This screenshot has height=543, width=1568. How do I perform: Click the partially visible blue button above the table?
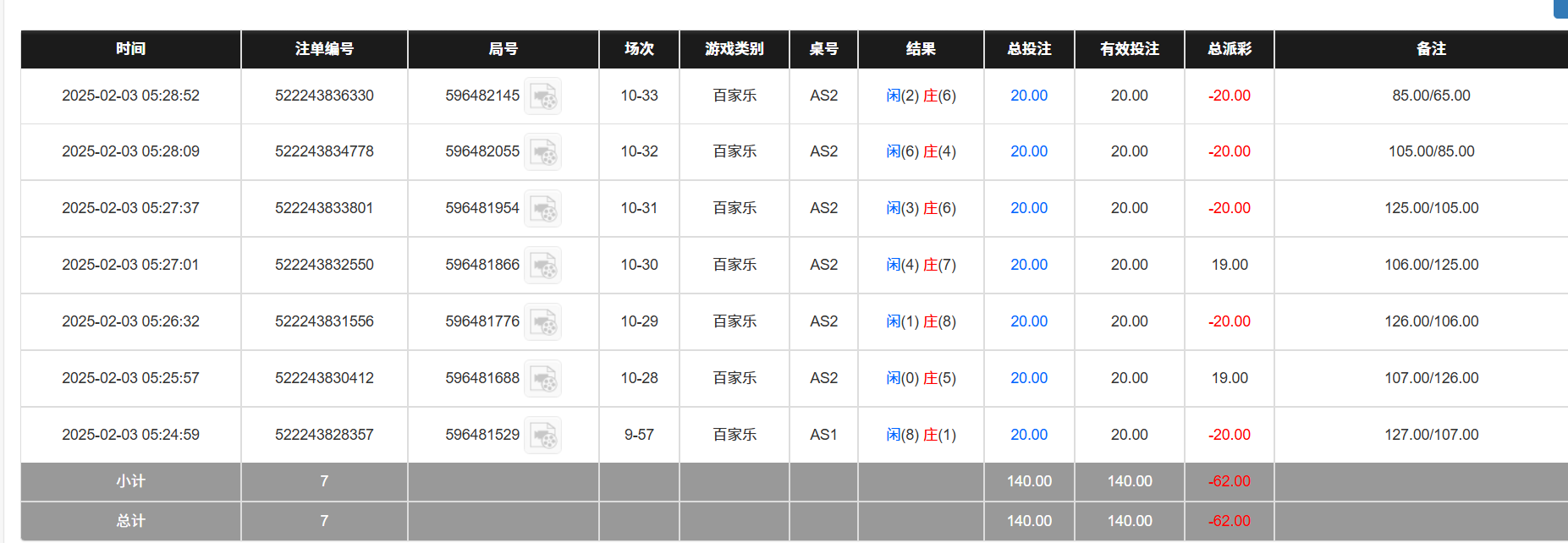1560,8
